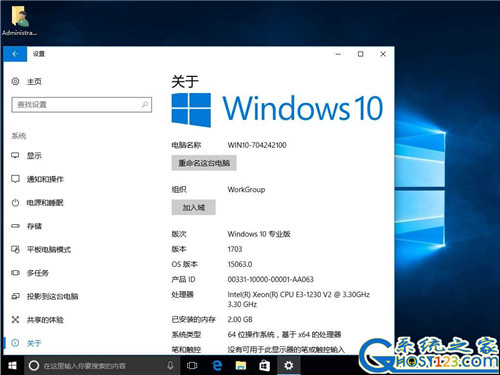The width and height of the screenshot is (500, 375).
Task: Activate the Cortana microphone icon
Action: pyautogui.click(x=170, y=366)
